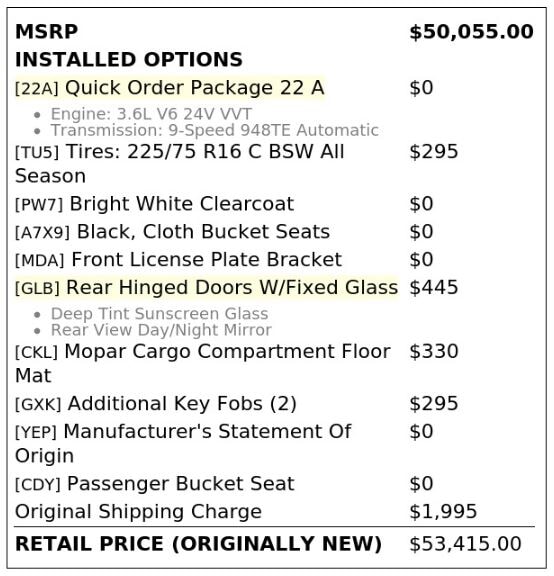The width and height of the screenshot is (554, 576).
Task: Click the Quick Order Package 22 A option
Action: pos(169,88)
